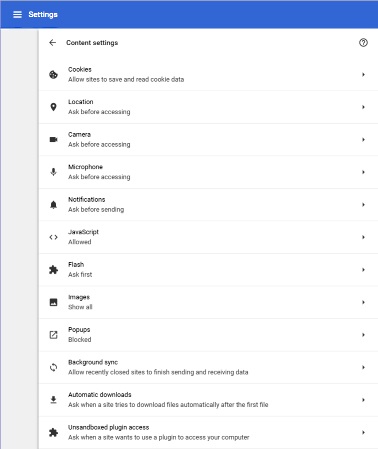Go back using the arrow icon
This screenshot has width=378, height=449.
[52, 42]
